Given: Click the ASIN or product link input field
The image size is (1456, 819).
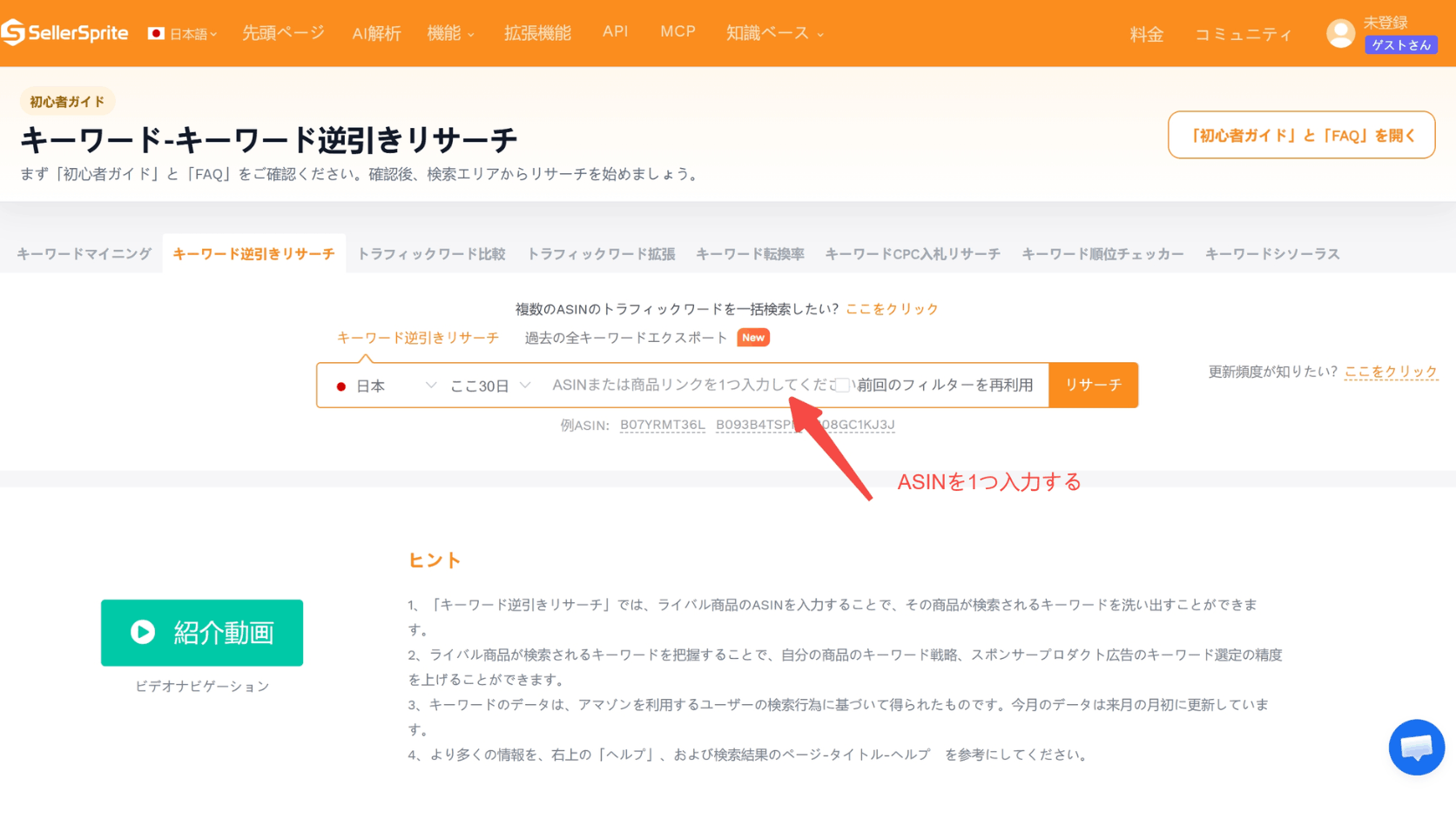Looking at the screenshot, I should click(688, 385).
